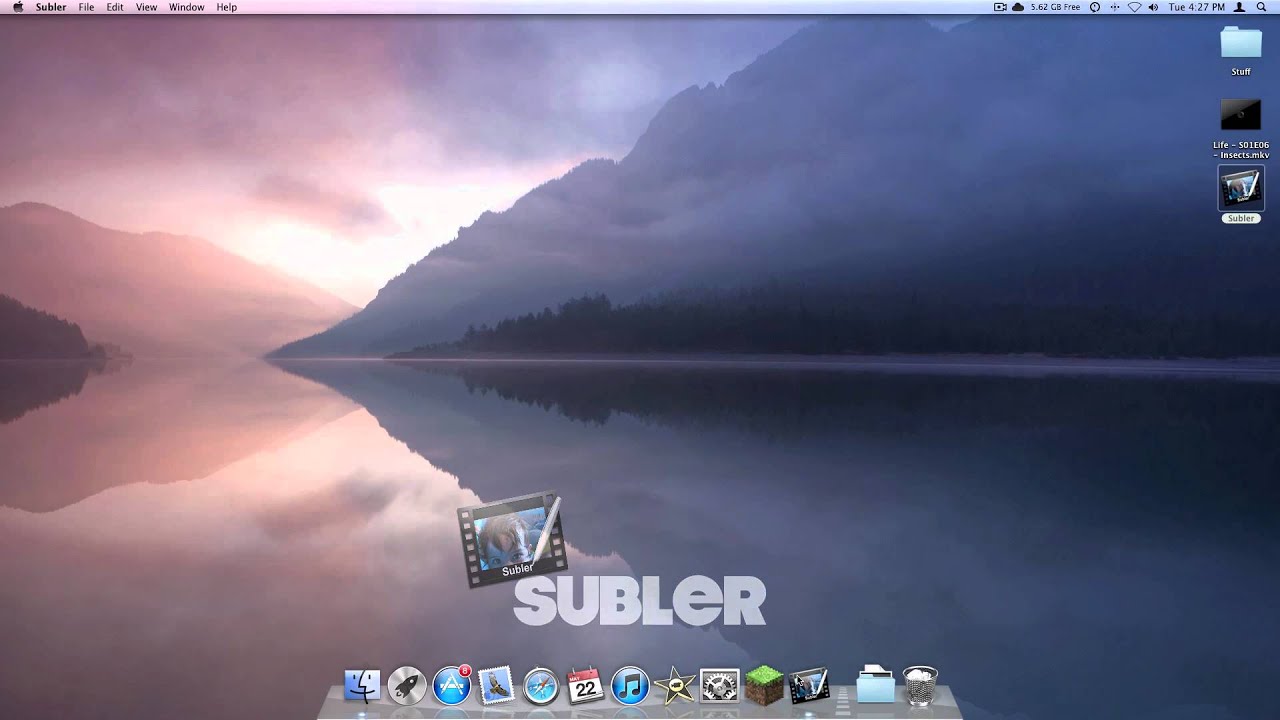Click the 5.62 GB Free status text
The width and height of the screenshot is (1280, 720).
[x=1055, y=7]
